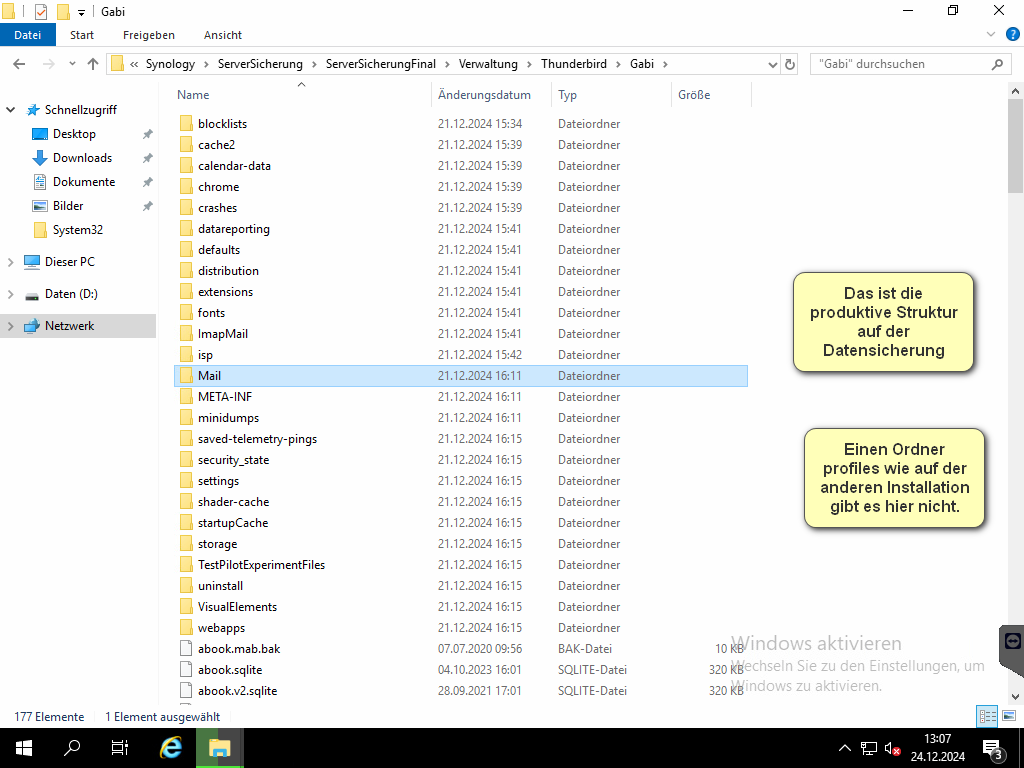Click folder name saved-telemetry-pings

(257, 439)
